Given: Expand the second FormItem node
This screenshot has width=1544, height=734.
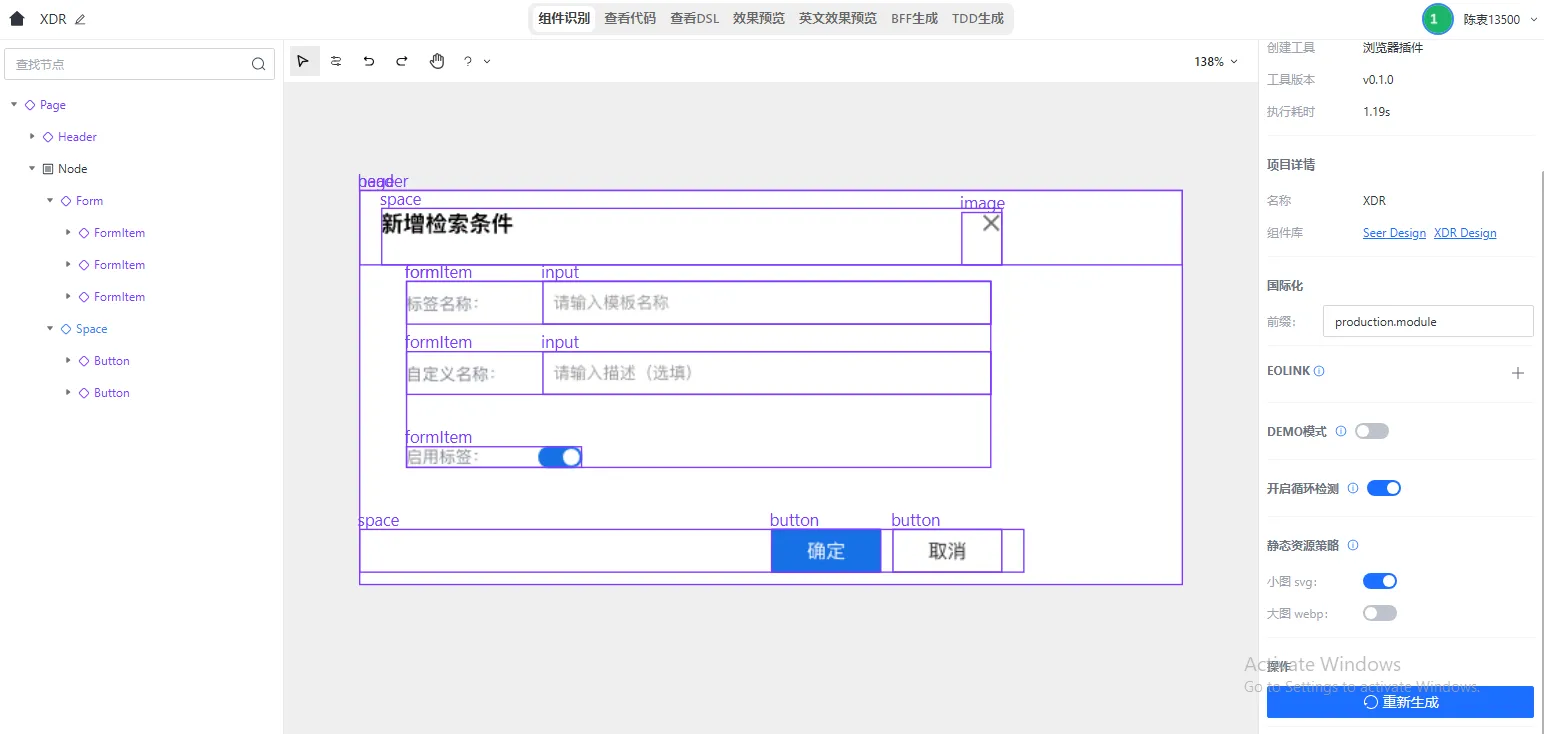Looking at the screenshot, I should pyautogui.click(x=68, y=264).
